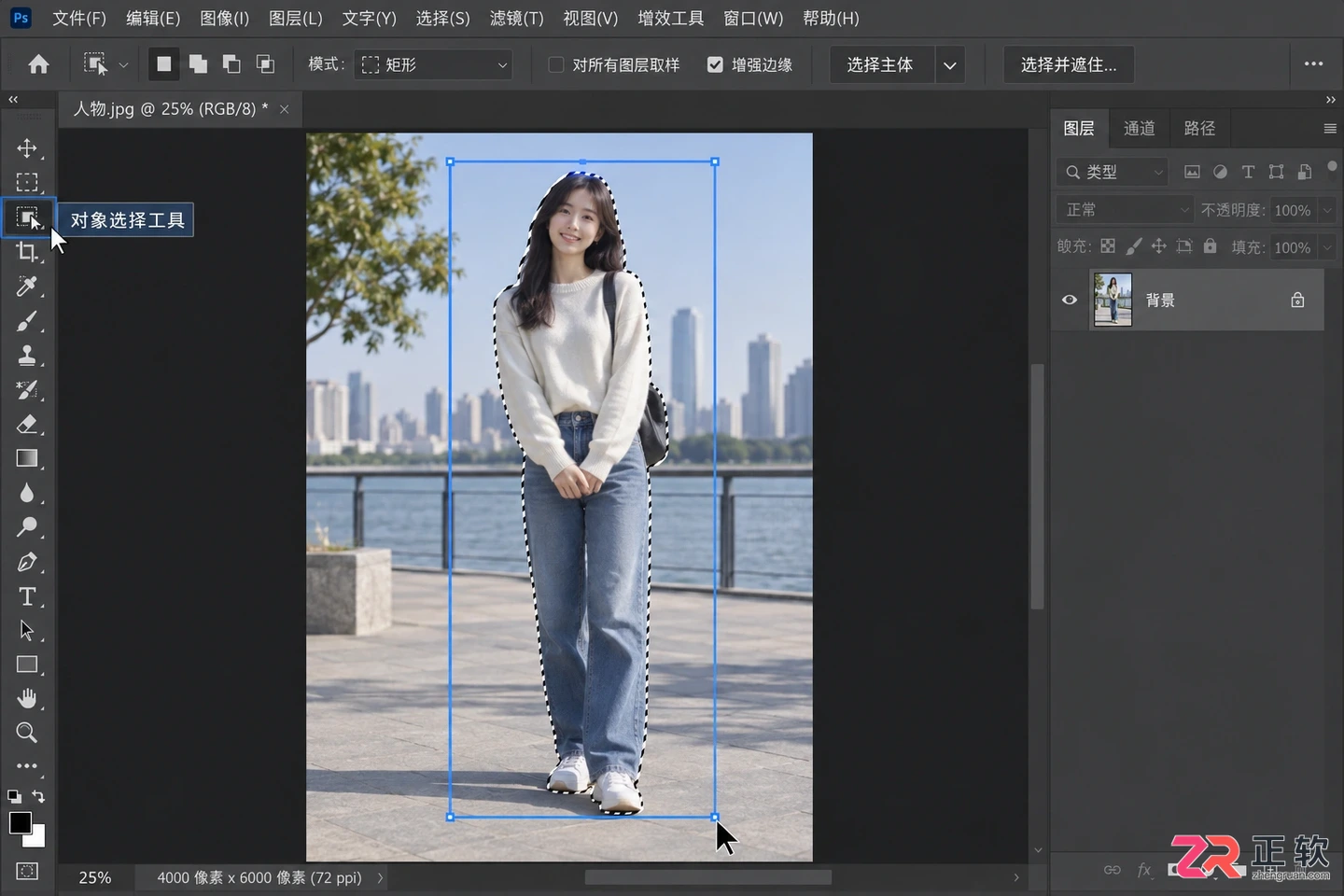
Task: Toggle layer filtering on/off switch
Action: click(1332, 166)
